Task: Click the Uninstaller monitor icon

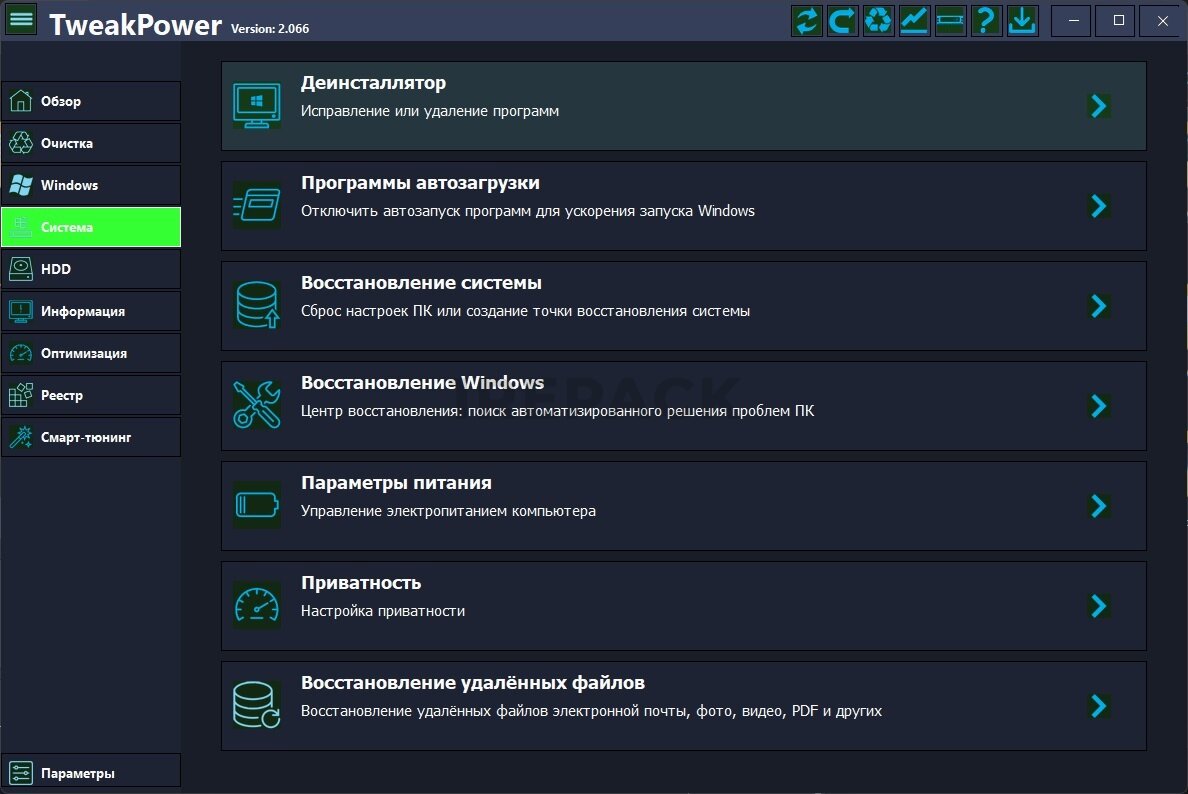Action: point(257,105)
